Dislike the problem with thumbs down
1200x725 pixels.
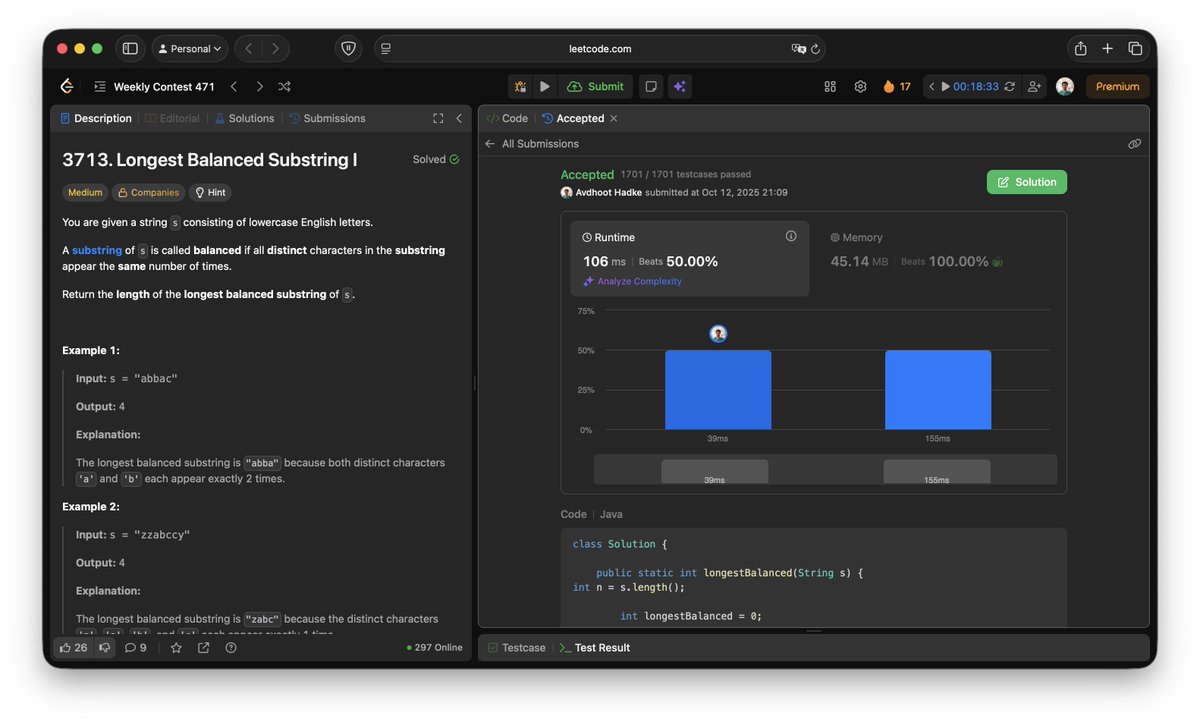(x=105, y=648)
